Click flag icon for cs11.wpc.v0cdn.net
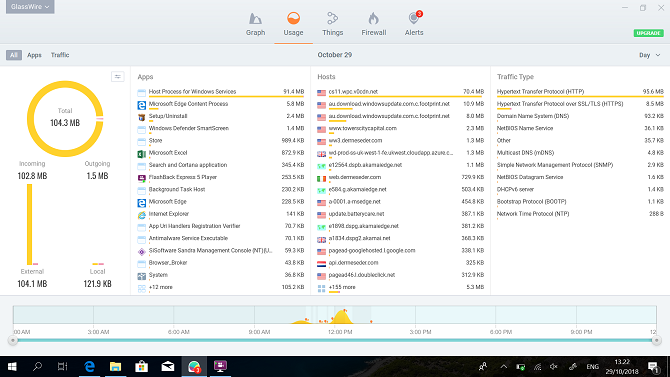 click(x=321, y=92)
